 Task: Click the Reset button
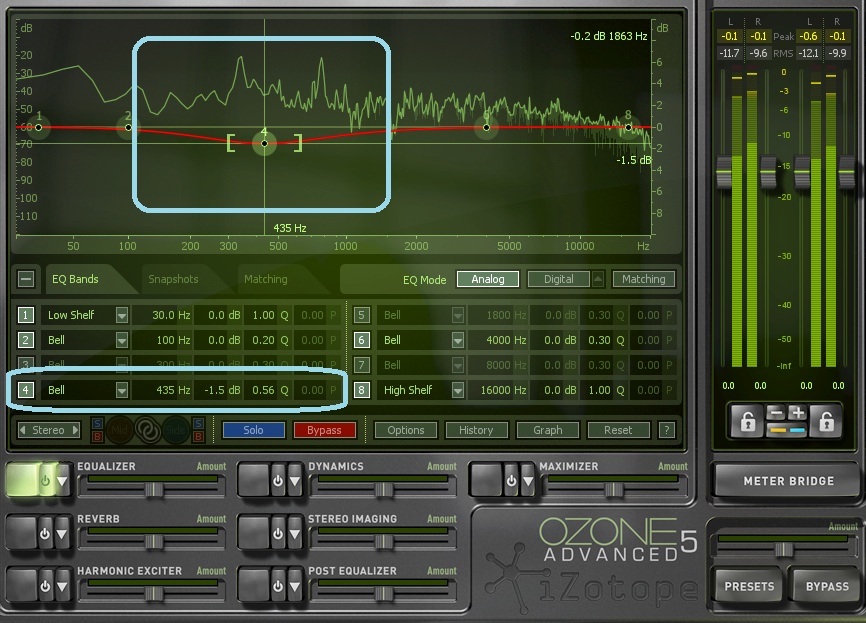pos(618,430)
